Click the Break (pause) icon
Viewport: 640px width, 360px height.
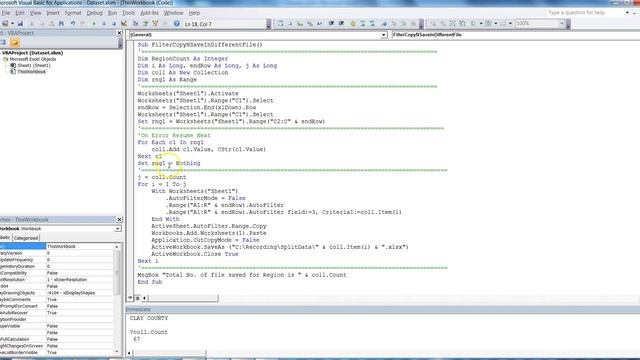point(104,24)
